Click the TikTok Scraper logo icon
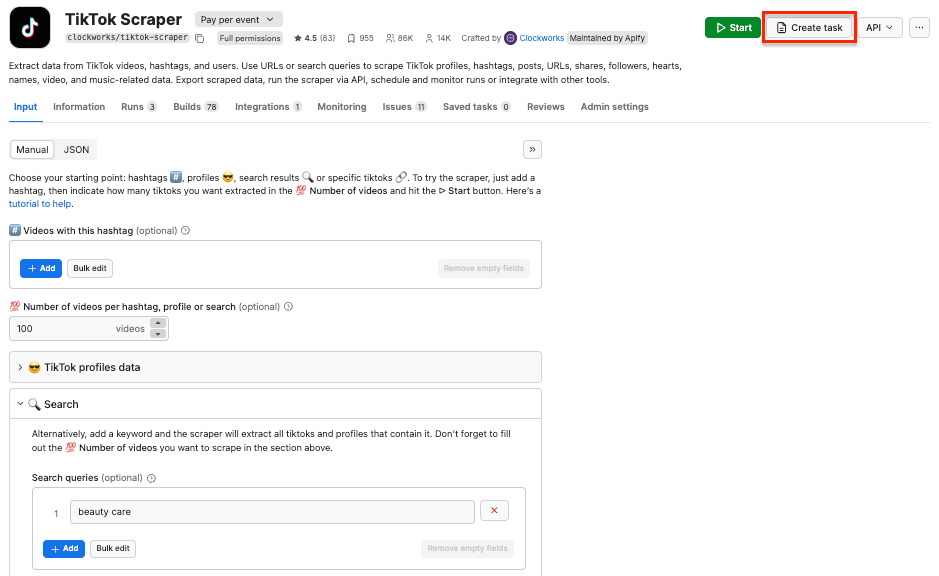 tap(29, 27)
